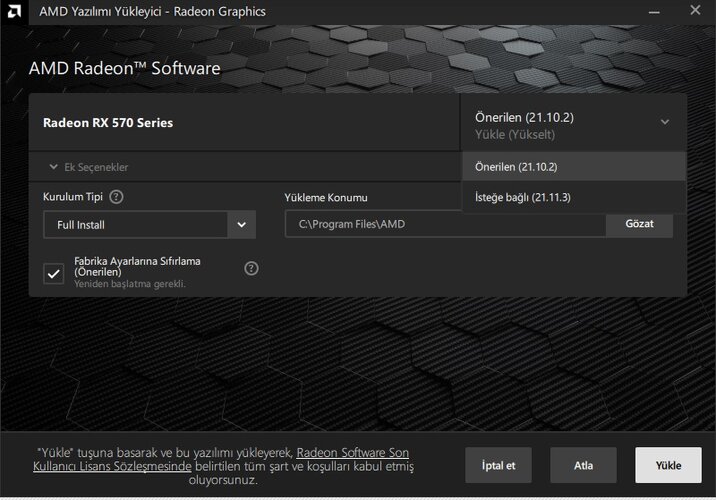Click Radeon RX 570 Series text

(108, 122)
